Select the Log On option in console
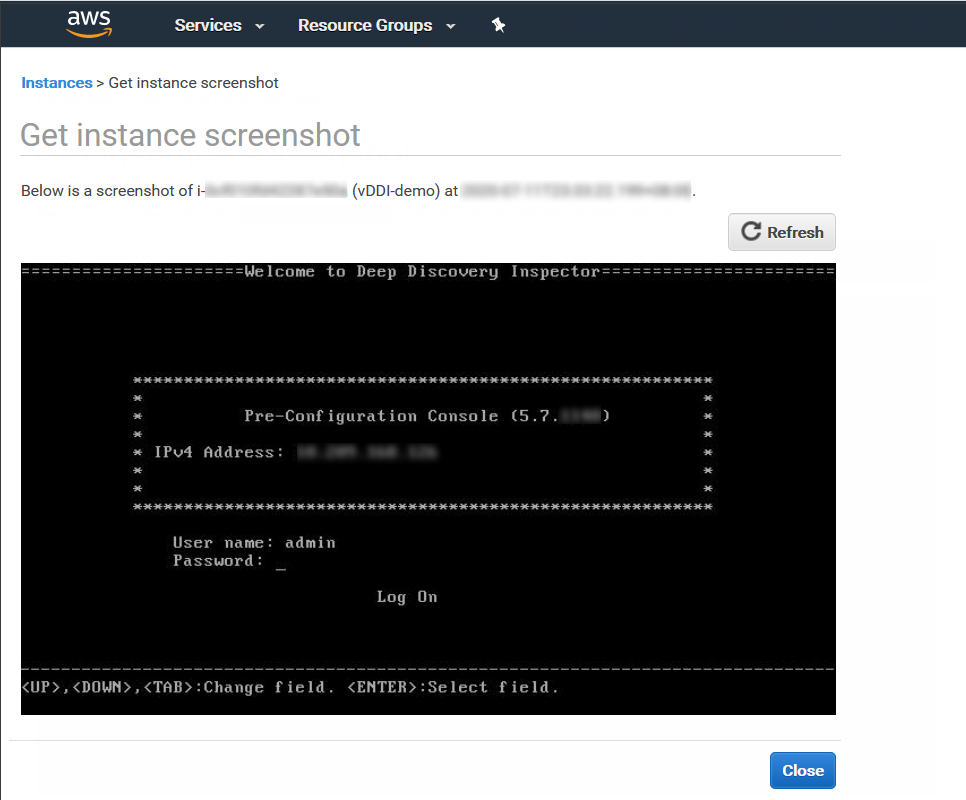 [x=406, y=596]
